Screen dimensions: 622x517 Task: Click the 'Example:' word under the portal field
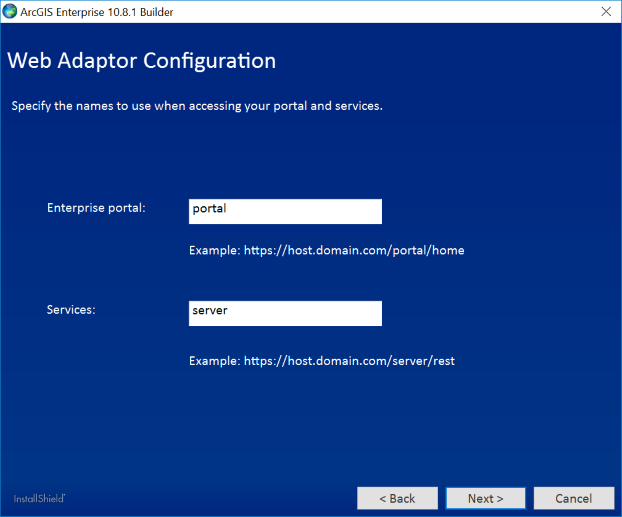click(x=214, y=250)
